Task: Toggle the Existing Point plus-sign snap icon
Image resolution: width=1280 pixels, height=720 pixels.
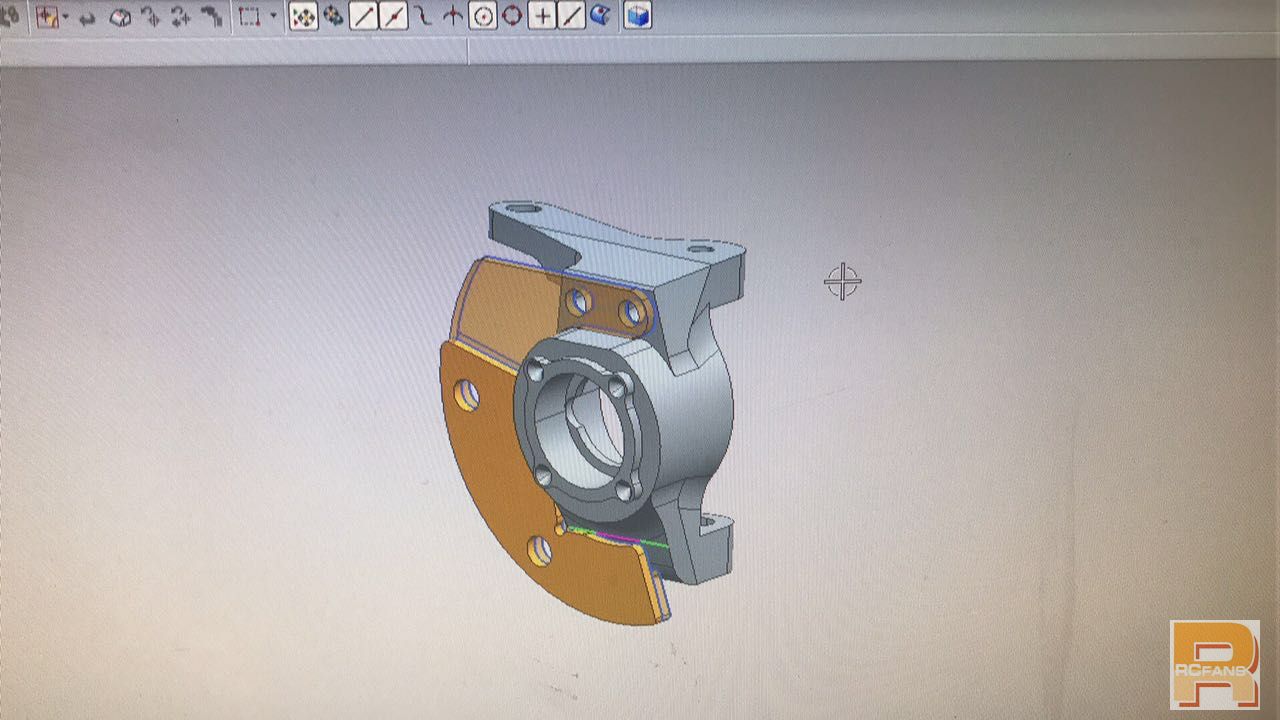Action: [542, 16]
